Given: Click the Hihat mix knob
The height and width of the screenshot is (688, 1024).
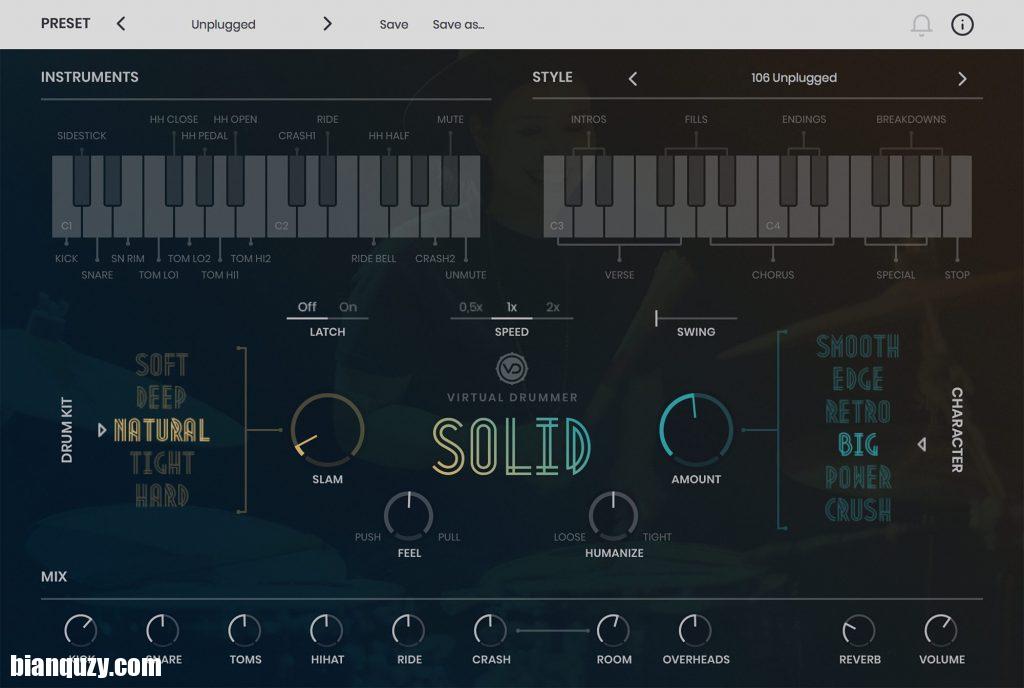Looking at the screenshot, I should (x=326, y=631).
